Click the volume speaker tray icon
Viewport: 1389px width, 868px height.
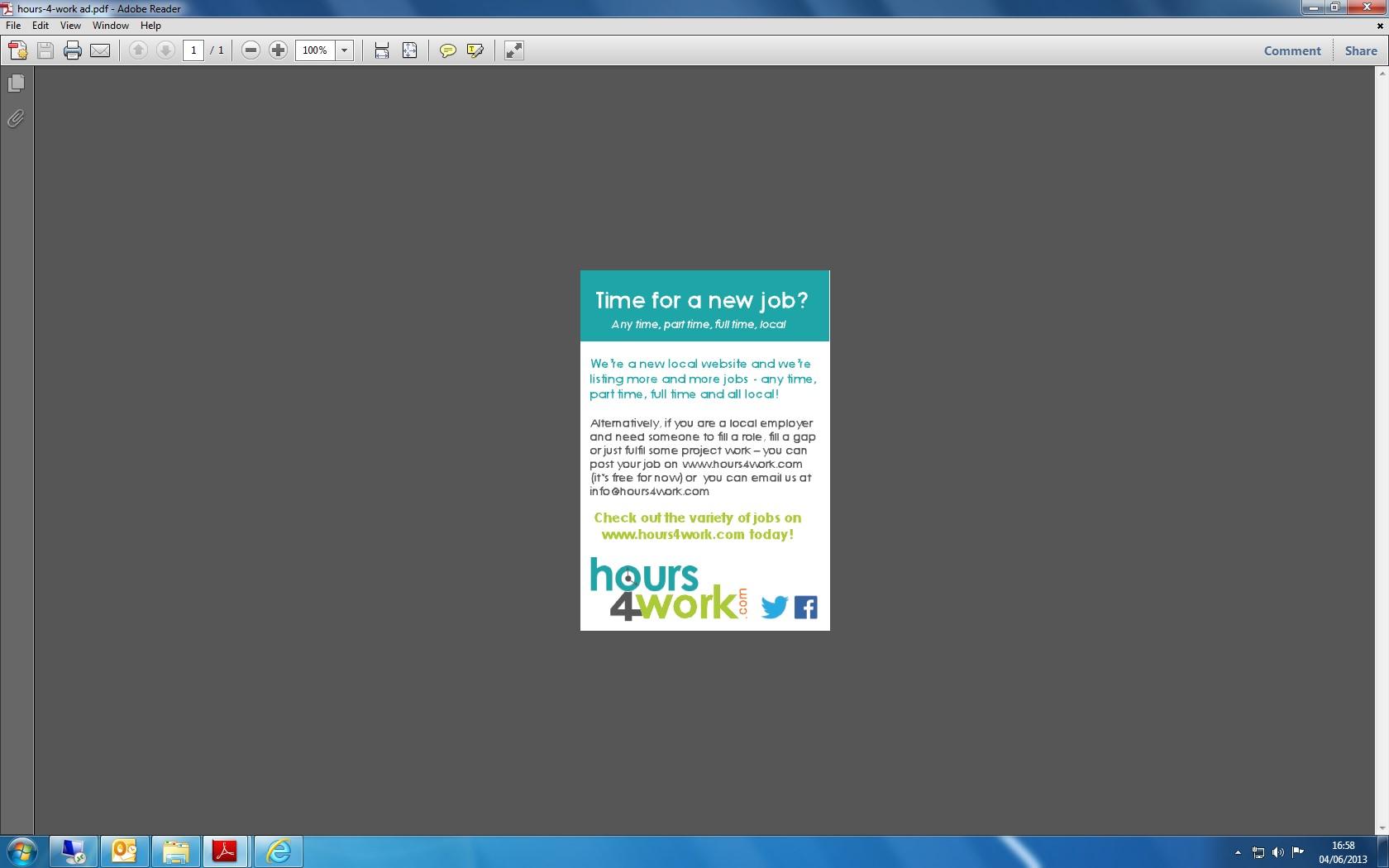point(1278,852)
